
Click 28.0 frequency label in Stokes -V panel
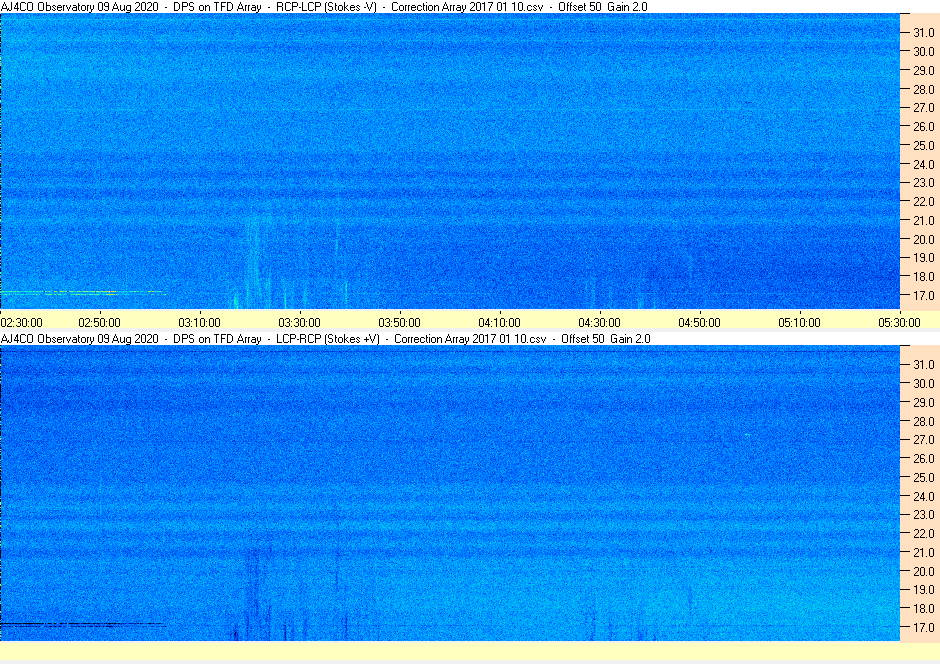923,89
